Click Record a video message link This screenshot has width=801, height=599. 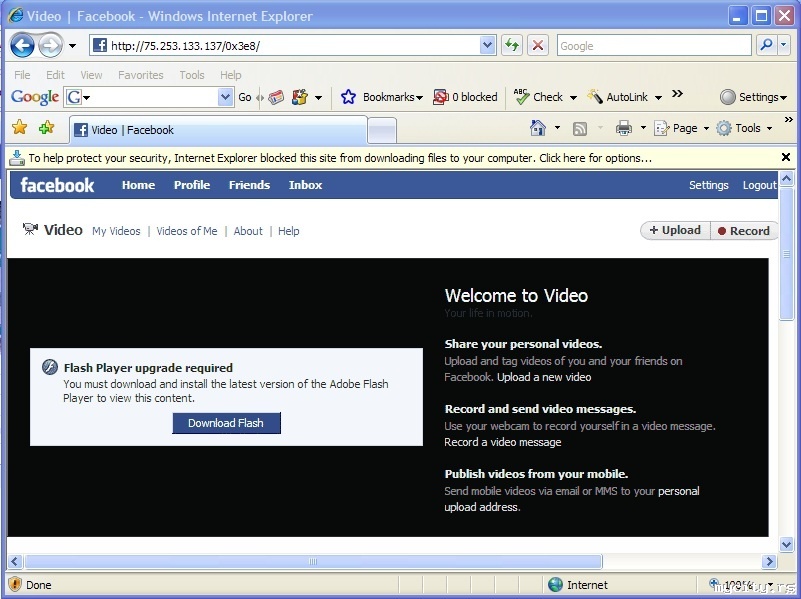(x=503, y=442)
